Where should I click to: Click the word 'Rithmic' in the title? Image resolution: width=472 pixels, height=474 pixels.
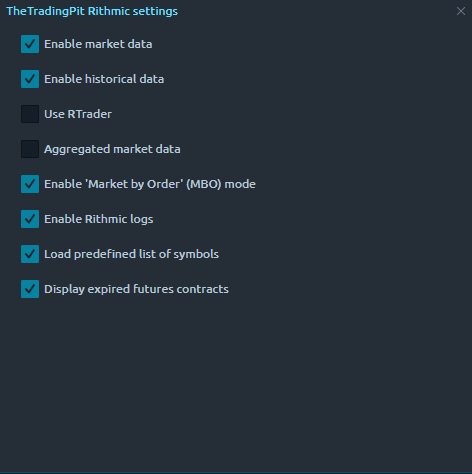[x=109, y=11]
